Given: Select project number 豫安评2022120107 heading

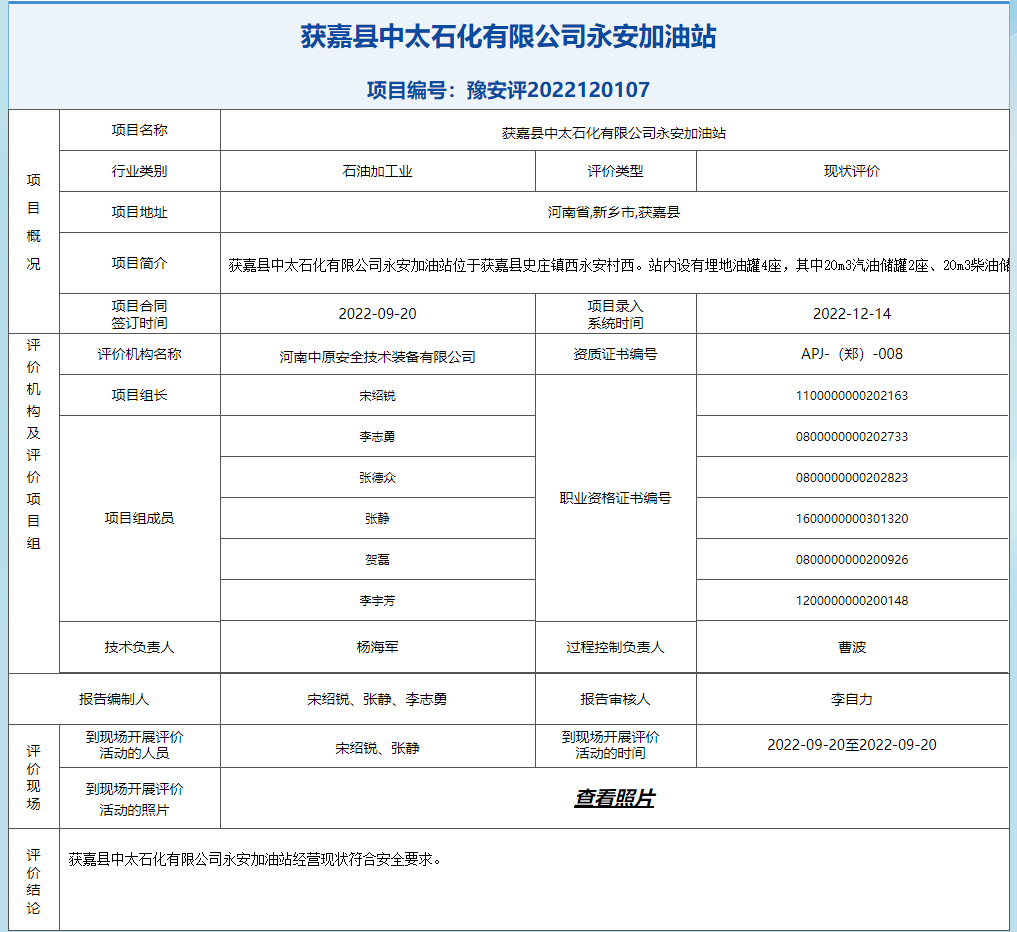Looking at the screenshot, I should (x=508, y=90).
